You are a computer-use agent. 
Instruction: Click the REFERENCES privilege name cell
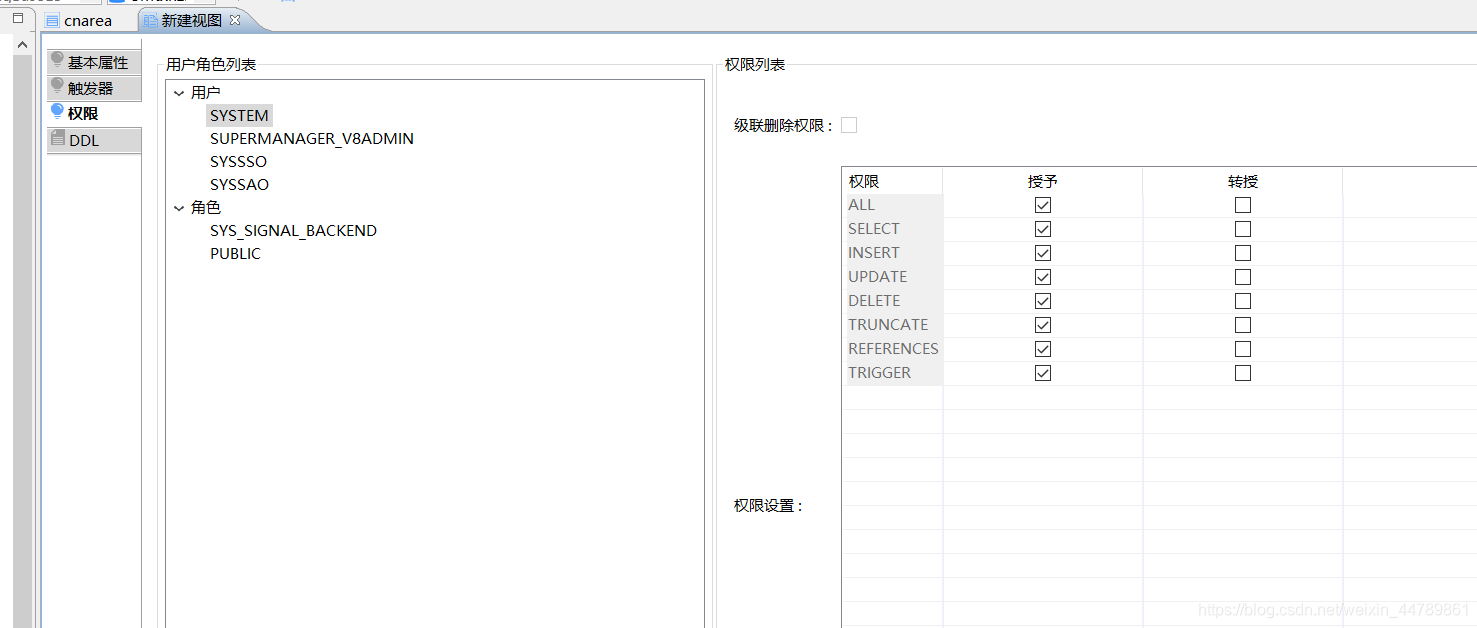pos(893,349)
